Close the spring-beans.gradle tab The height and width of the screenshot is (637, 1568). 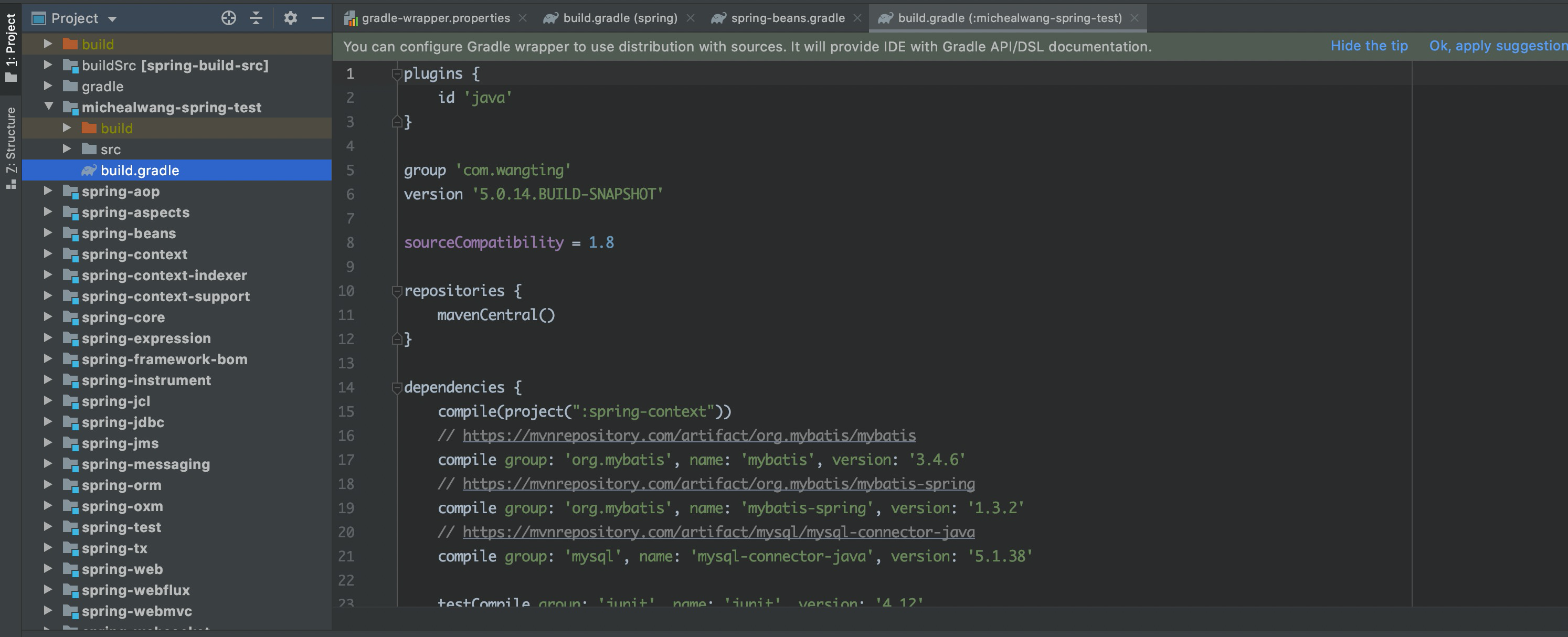(857, 18)
